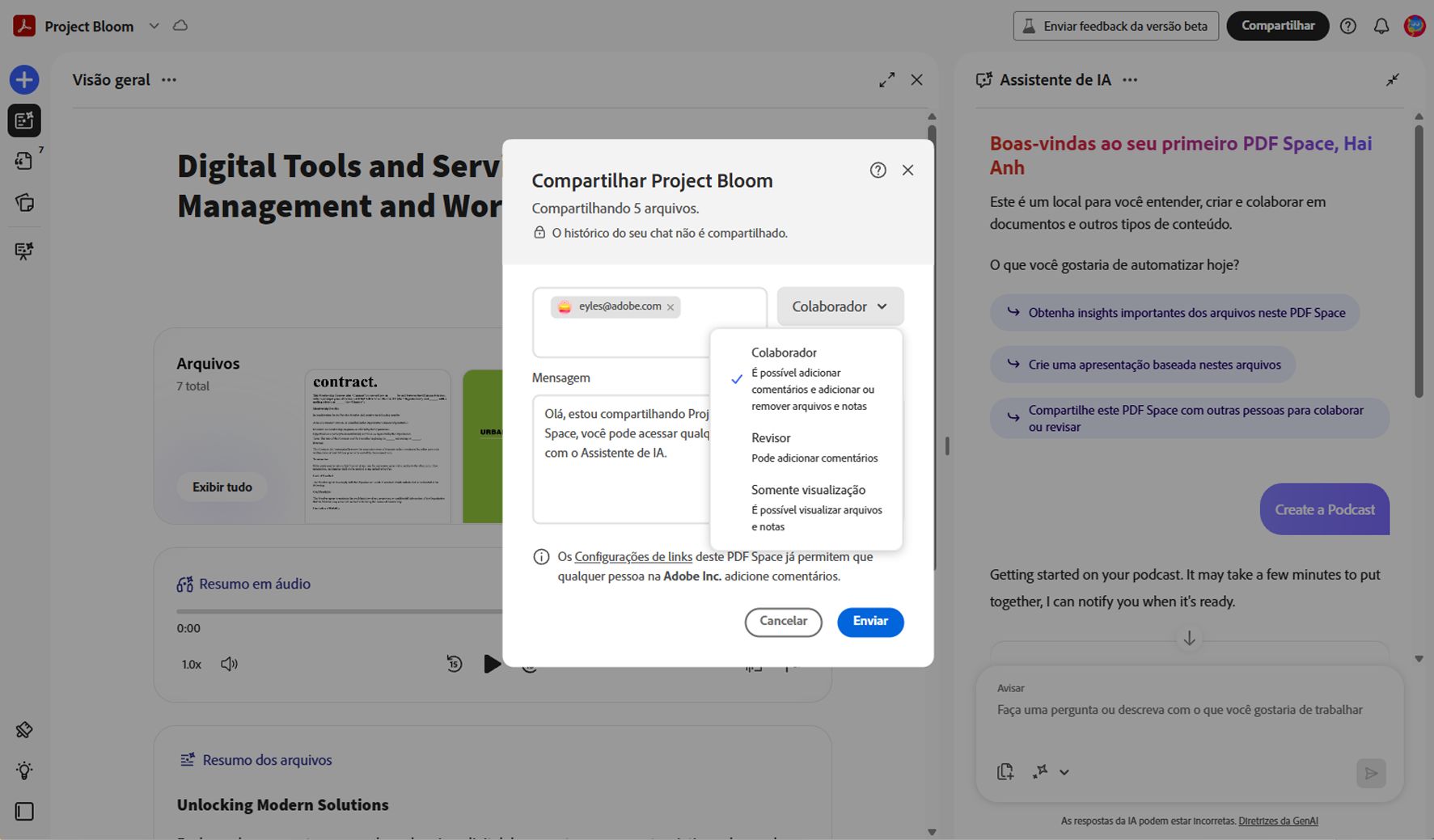This screenshot has width=1434, height=840.
Task: Click the cloud sync status icon
Action: click(180, 26)
